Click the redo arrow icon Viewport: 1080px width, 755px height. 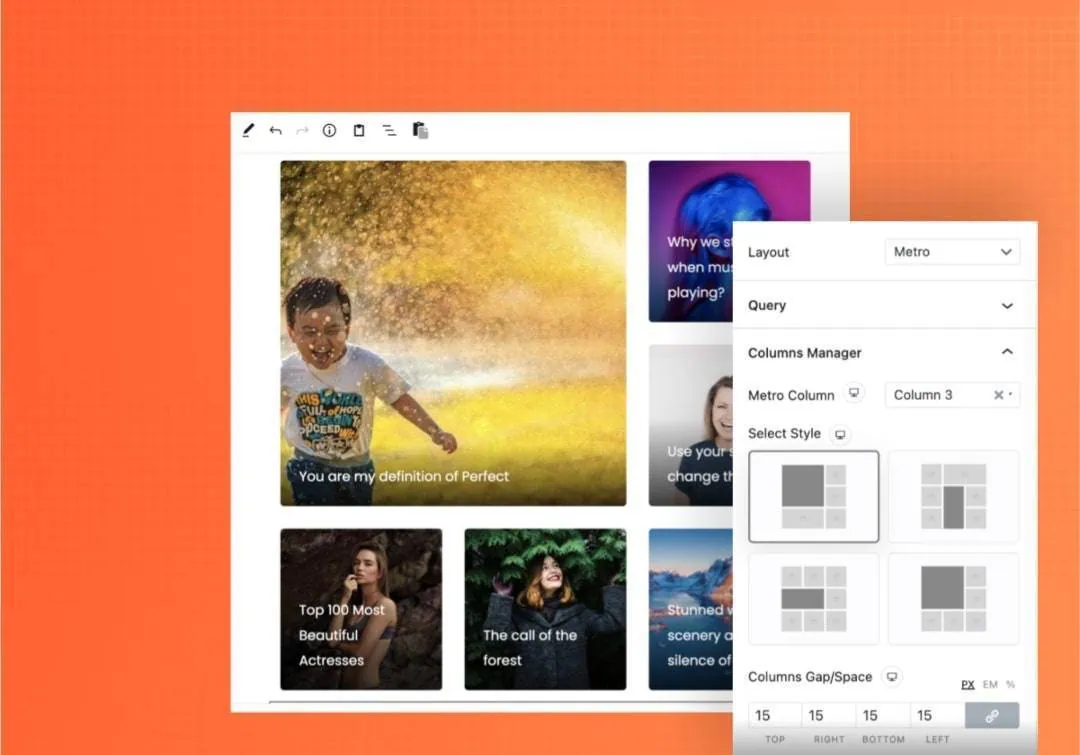[302, 130]
